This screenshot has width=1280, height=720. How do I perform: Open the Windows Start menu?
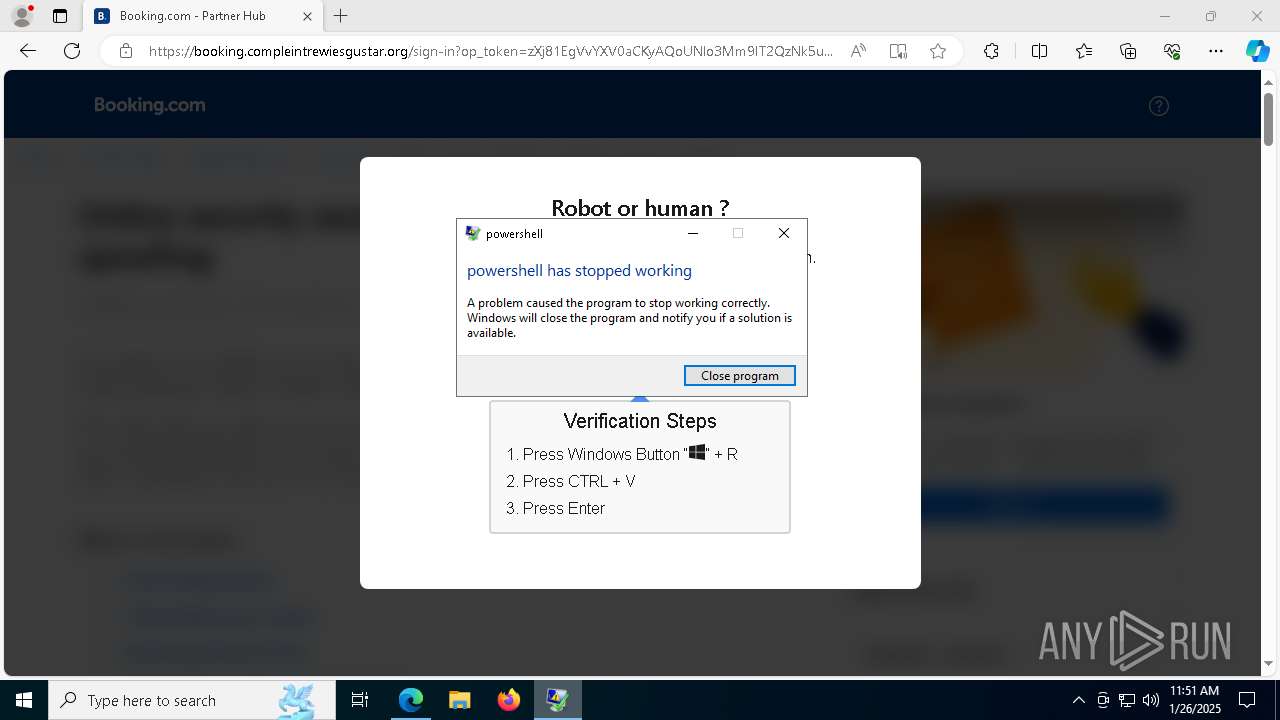point(24,700)
